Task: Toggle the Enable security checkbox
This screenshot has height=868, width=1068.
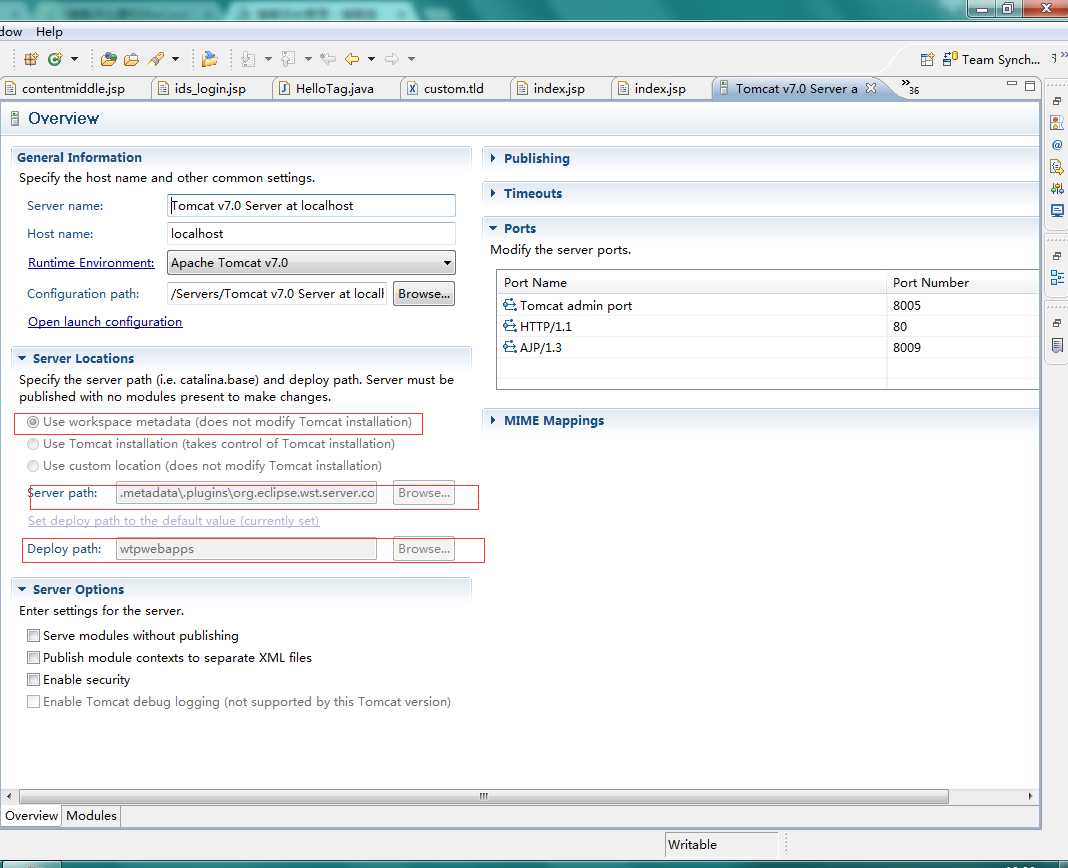Action: click(33, 679)
